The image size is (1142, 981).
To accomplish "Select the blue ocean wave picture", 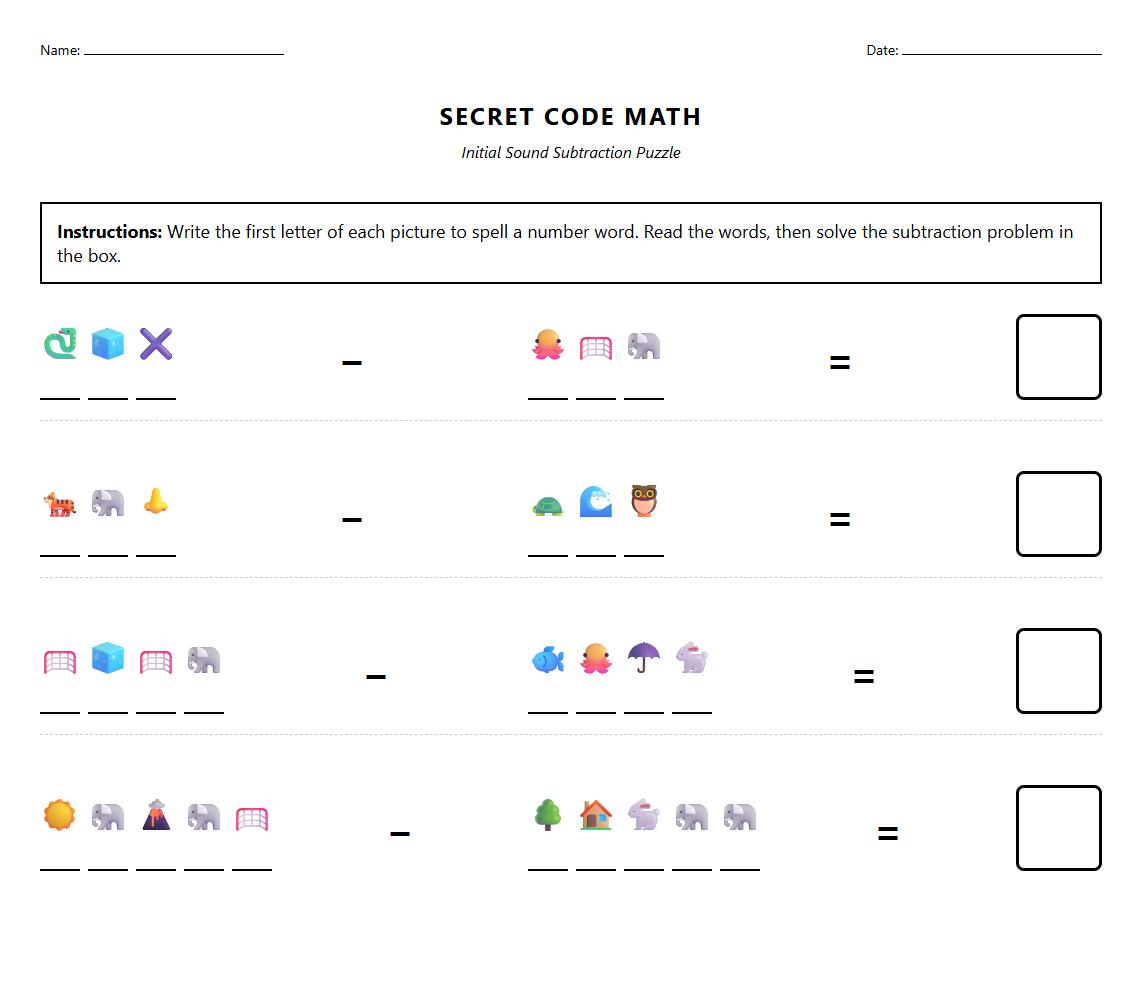I will coord(596,501).
